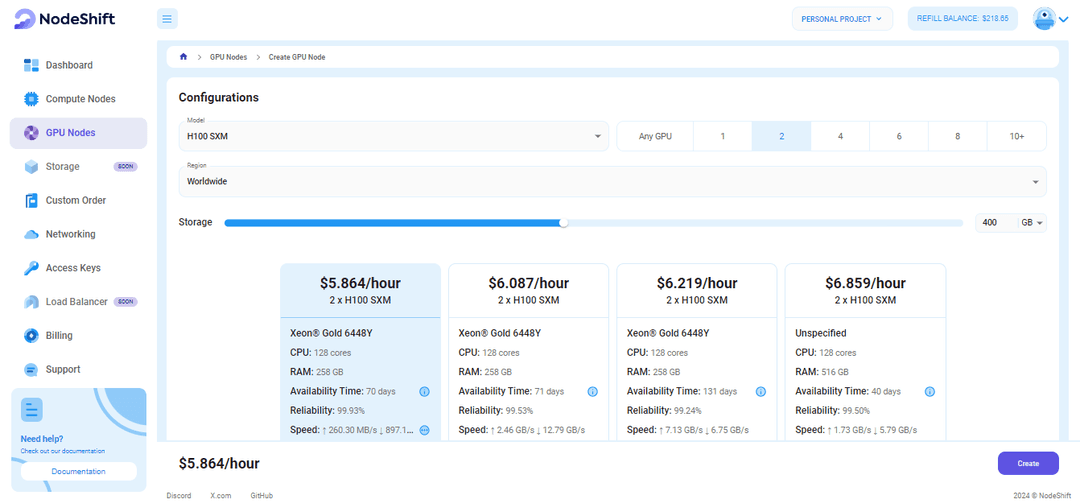Click the document icon in Need help card

(x=32, y=410)
